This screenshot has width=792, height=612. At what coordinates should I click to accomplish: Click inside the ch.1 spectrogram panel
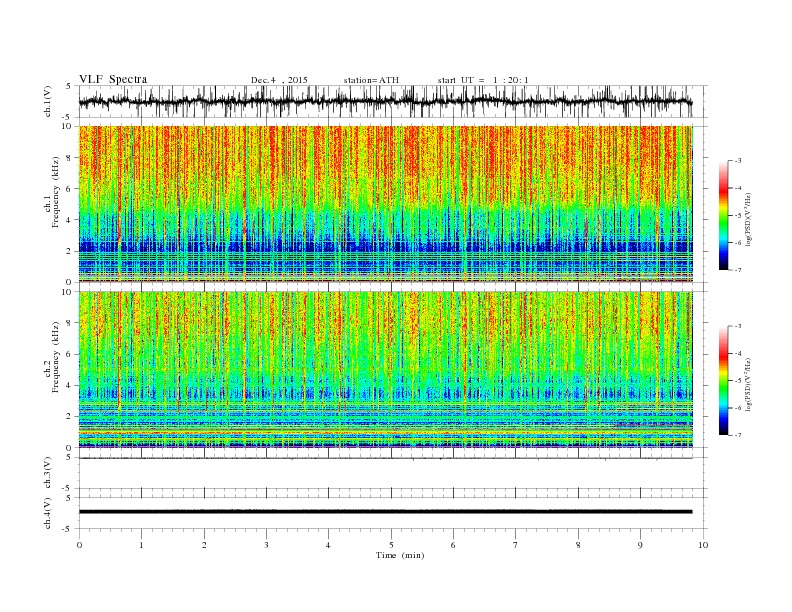click(x=385, y=204)
